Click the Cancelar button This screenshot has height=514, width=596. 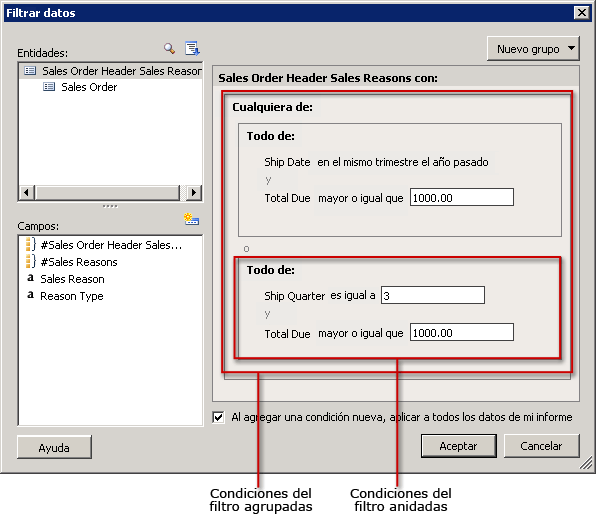tap(541, 446)
